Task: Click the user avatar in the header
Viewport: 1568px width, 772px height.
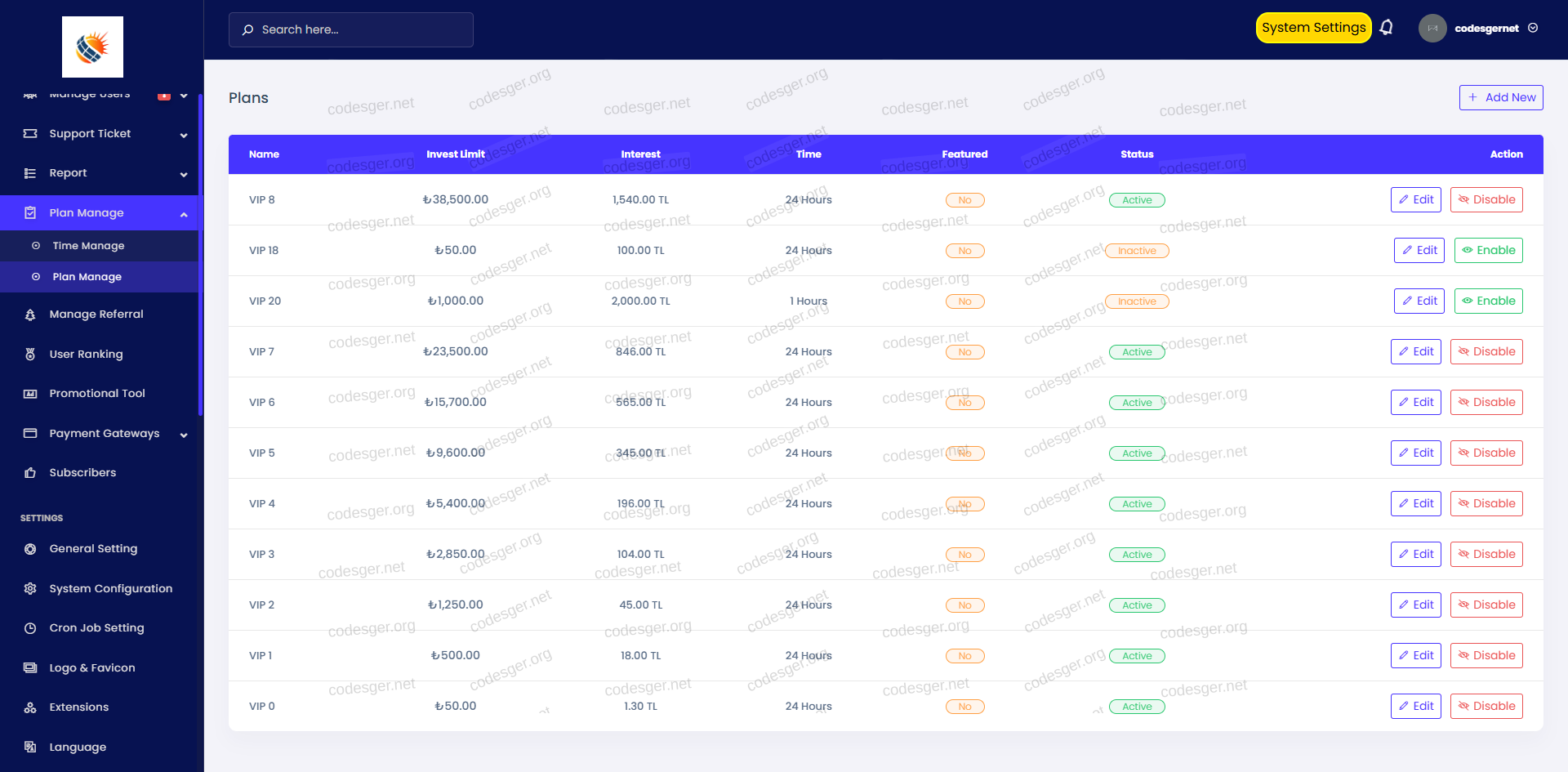Action: tap(1432, 29)
